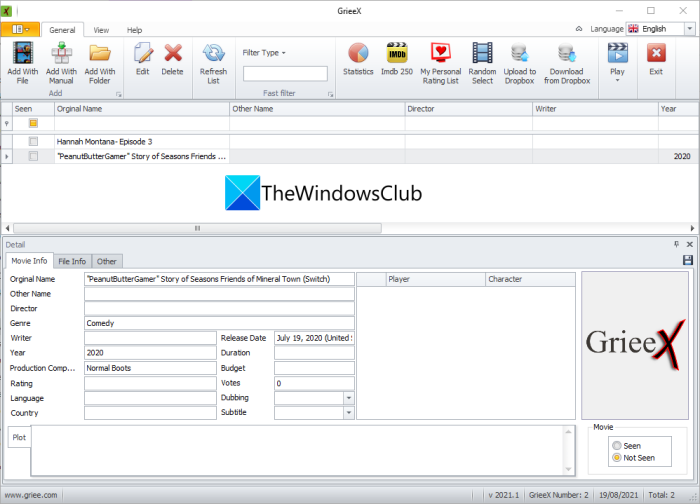Expand the PeanutButterGamer row indicator arrow
The width and height of the screenshot is (700, 504).
tap(6, 156)
